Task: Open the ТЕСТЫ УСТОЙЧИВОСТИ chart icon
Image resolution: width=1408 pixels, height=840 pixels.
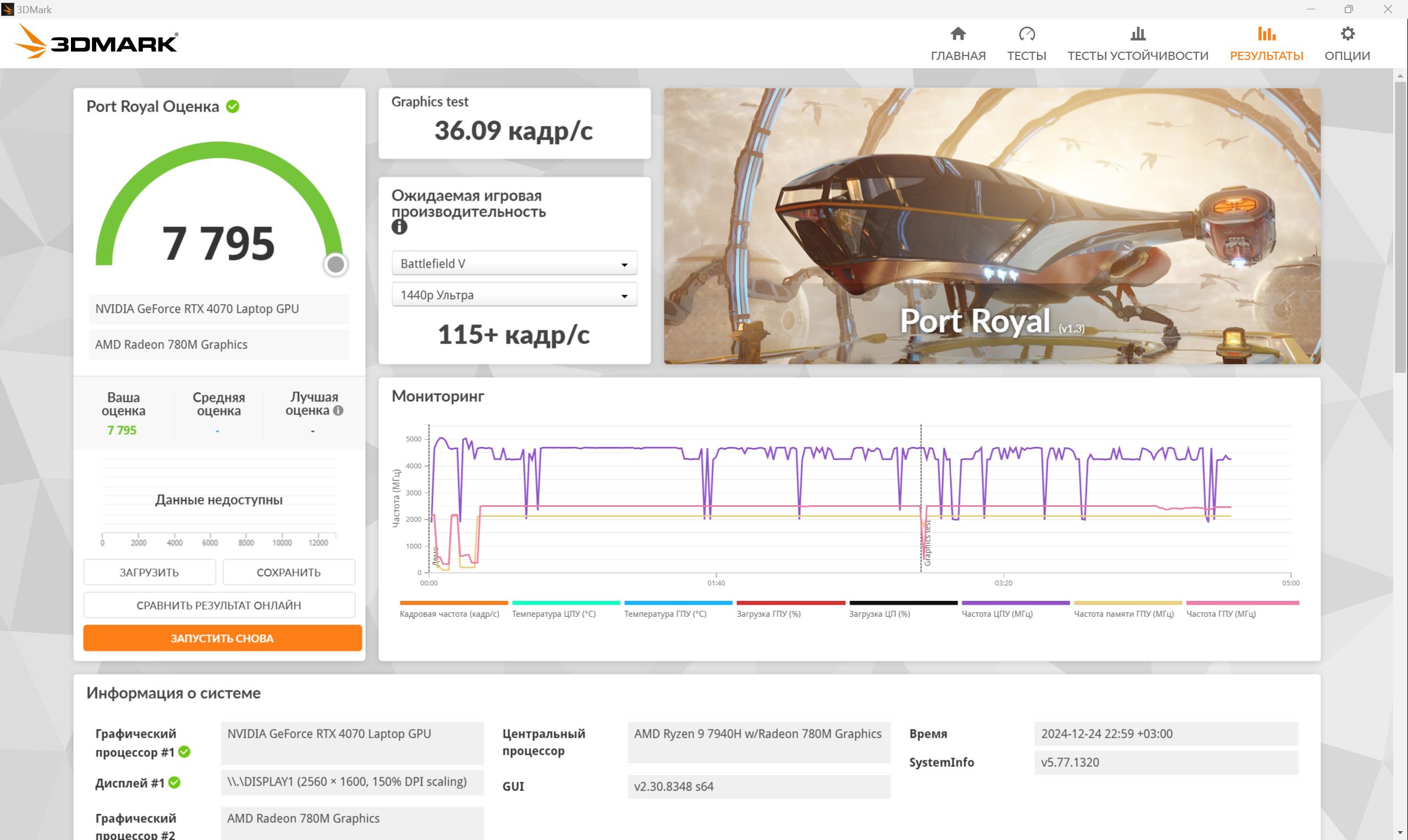Action: 1137,34
